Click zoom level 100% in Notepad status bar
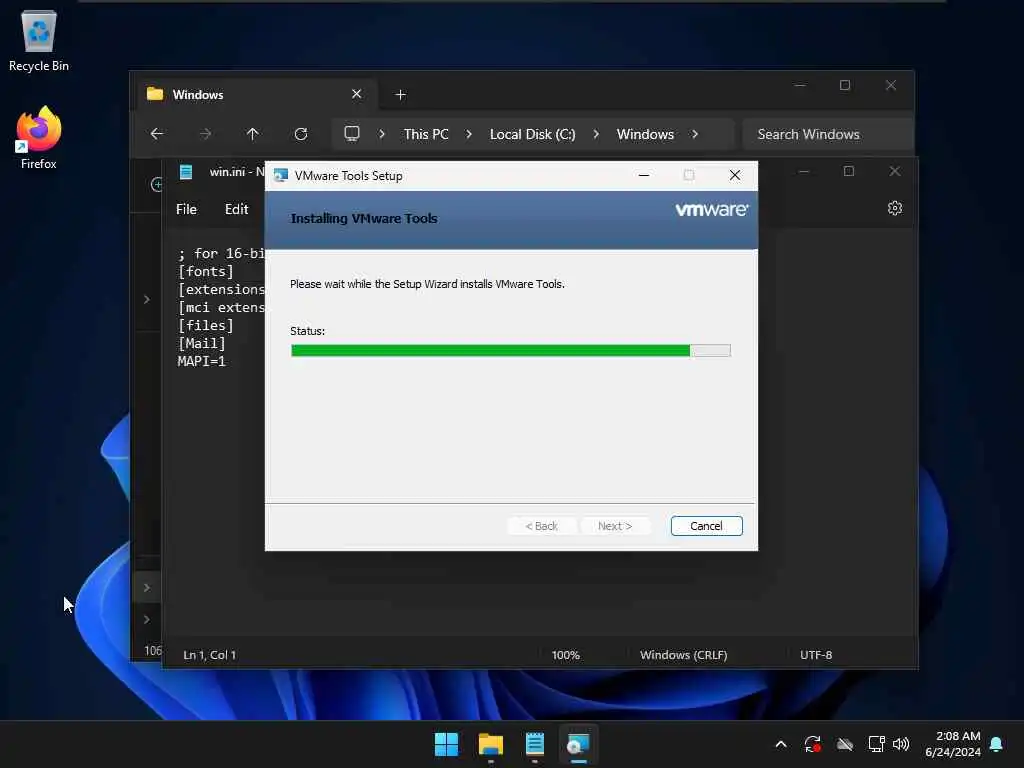Image resolution: width=1024 pixels, height=768 pixels. (x=566, y=654)
